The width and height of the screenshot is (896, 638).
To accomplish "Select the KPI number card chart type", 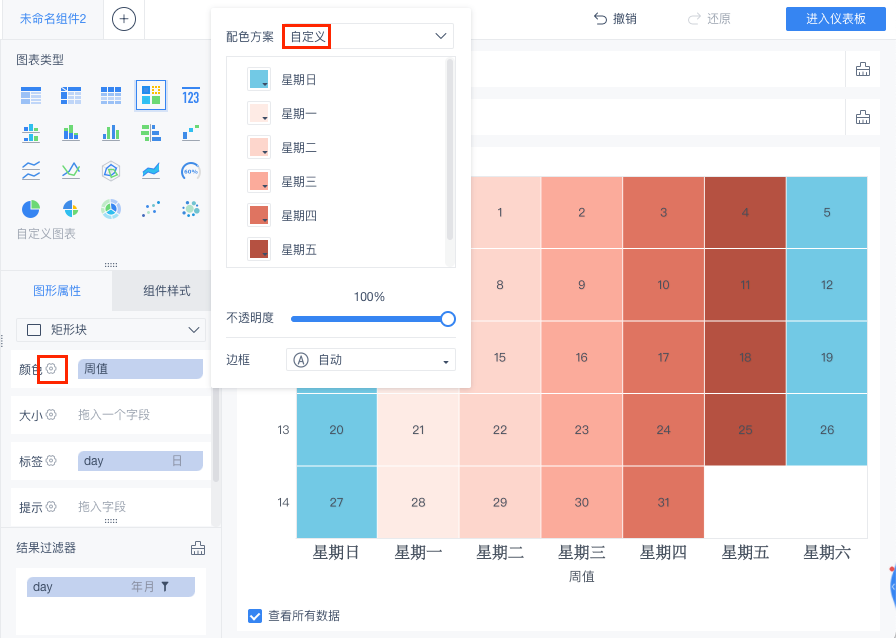I will point(191,96).
